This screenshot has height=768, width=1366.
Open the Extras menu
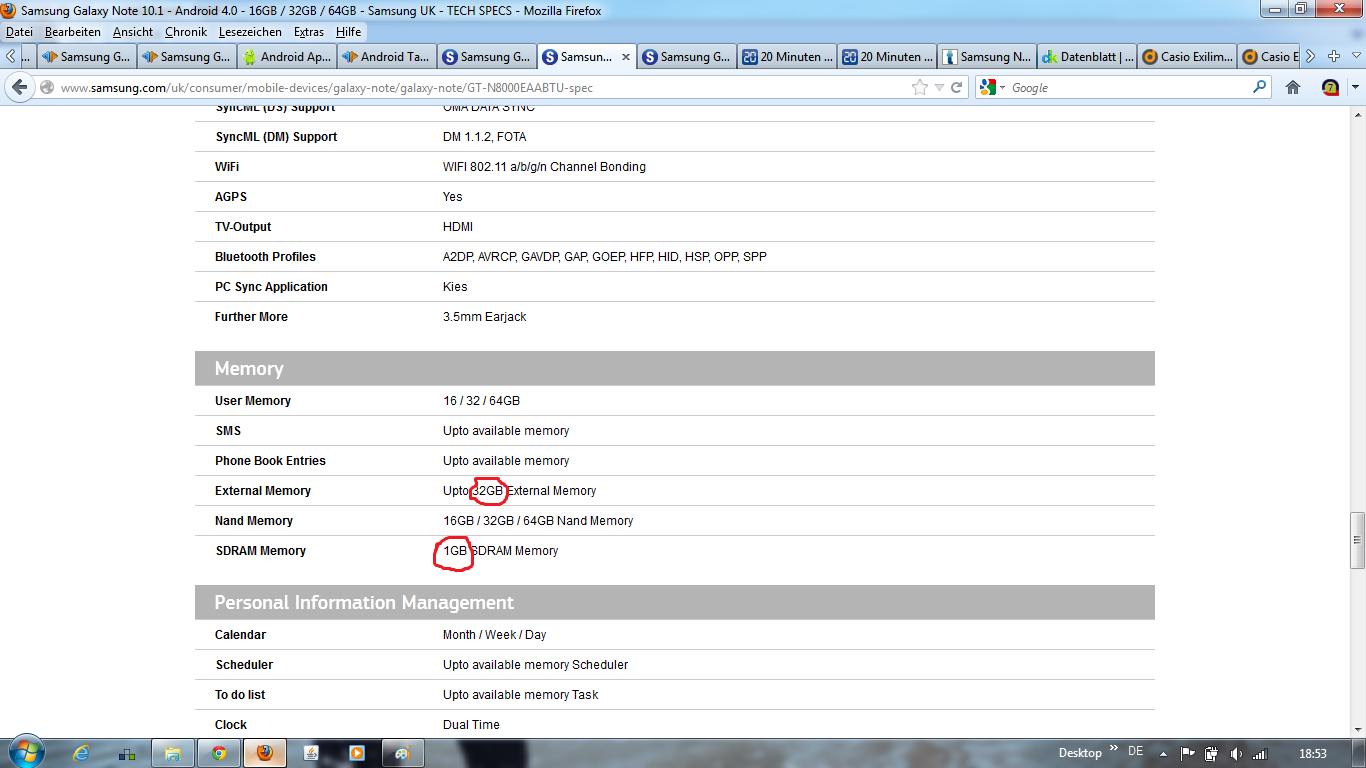pyautogui.click(x=309, y=32)
